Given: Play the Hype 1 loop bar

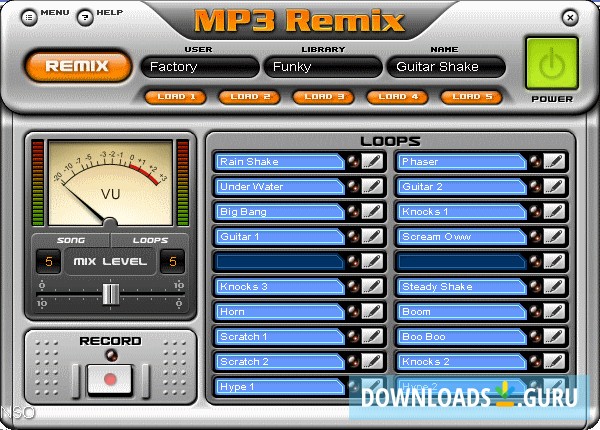Looking at the screenshot, I should click(279, 386).
